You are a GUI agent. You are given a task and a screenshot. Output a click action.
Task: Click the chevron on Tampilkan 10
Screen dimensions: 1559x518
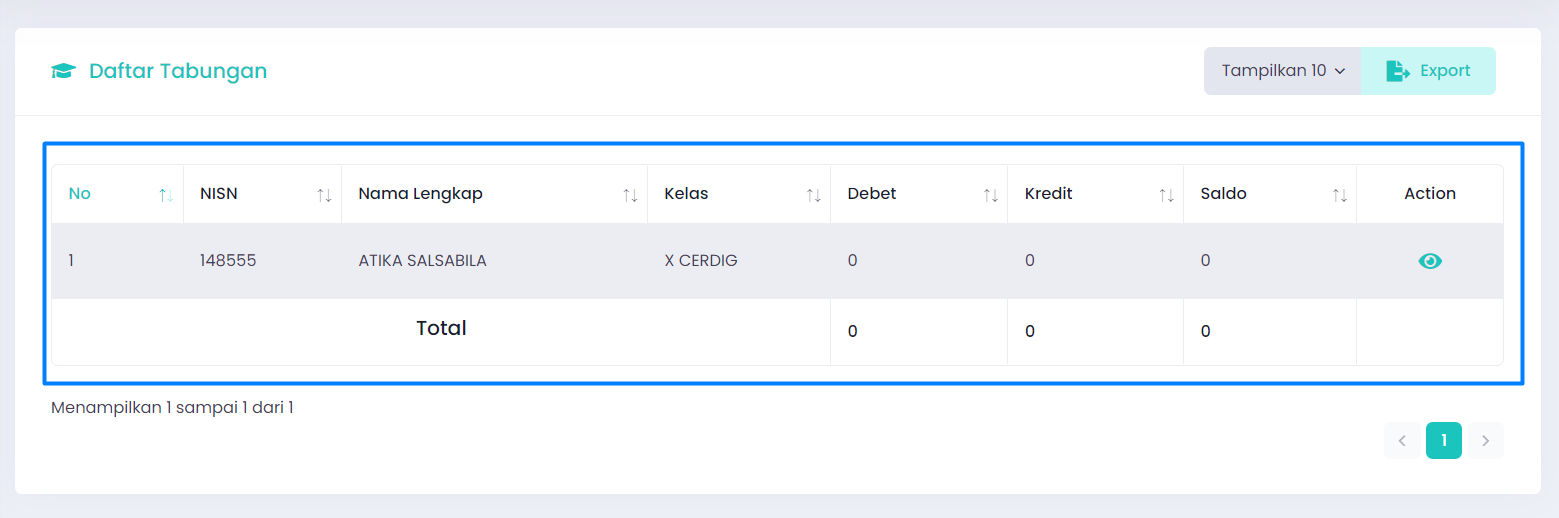[x=1340, y=71]
